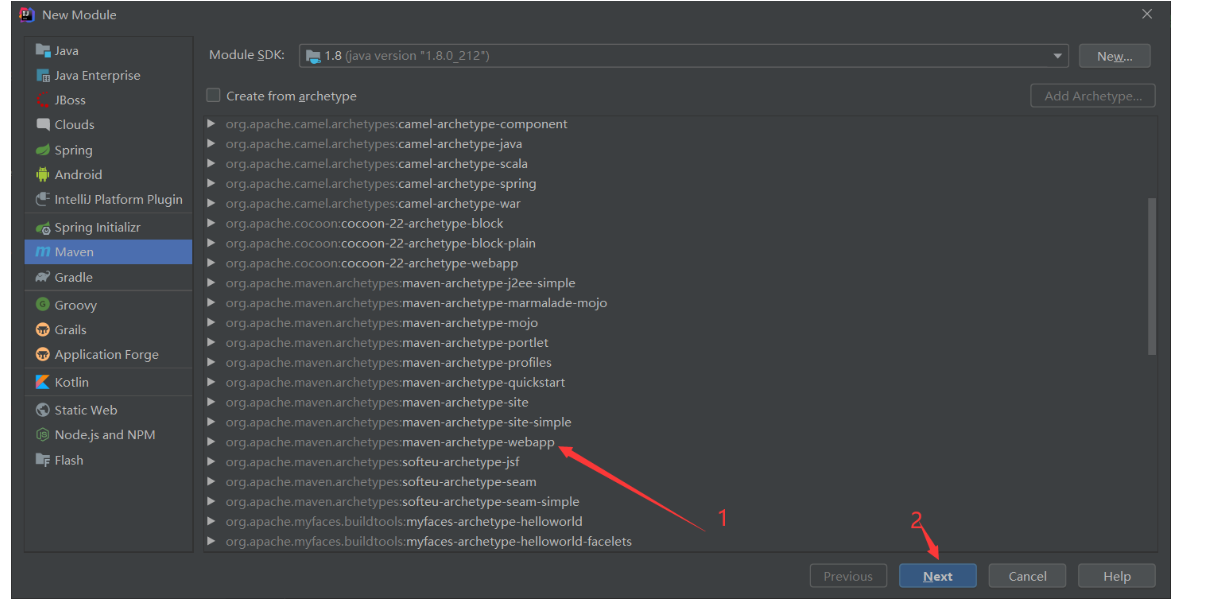1206x606 pixels.
Task: Select Kotlin module type
Action: point(108,382)
